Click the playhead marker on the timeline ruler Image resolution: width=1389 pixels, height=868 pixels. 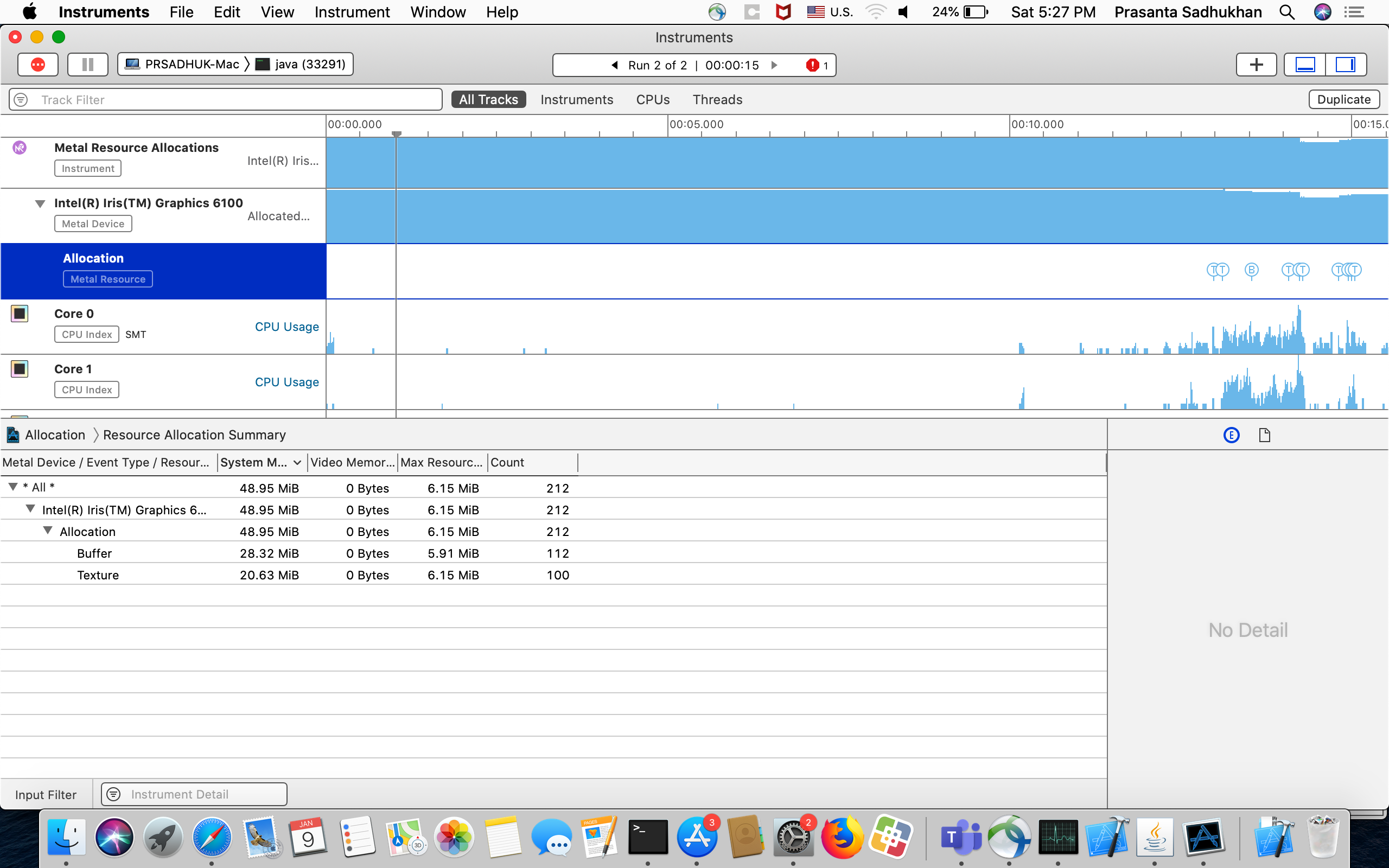pos(396,133)
